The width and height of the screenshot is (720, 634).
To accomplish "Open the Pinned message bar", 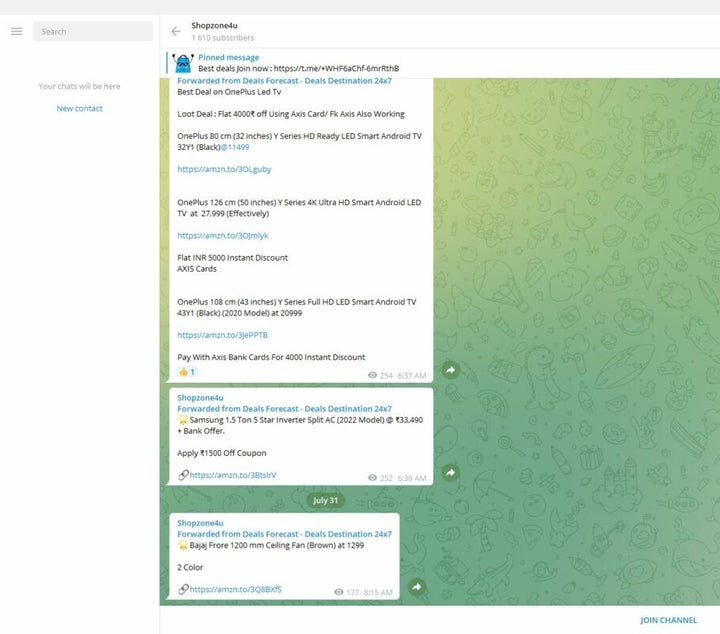I will coord(300,62).
